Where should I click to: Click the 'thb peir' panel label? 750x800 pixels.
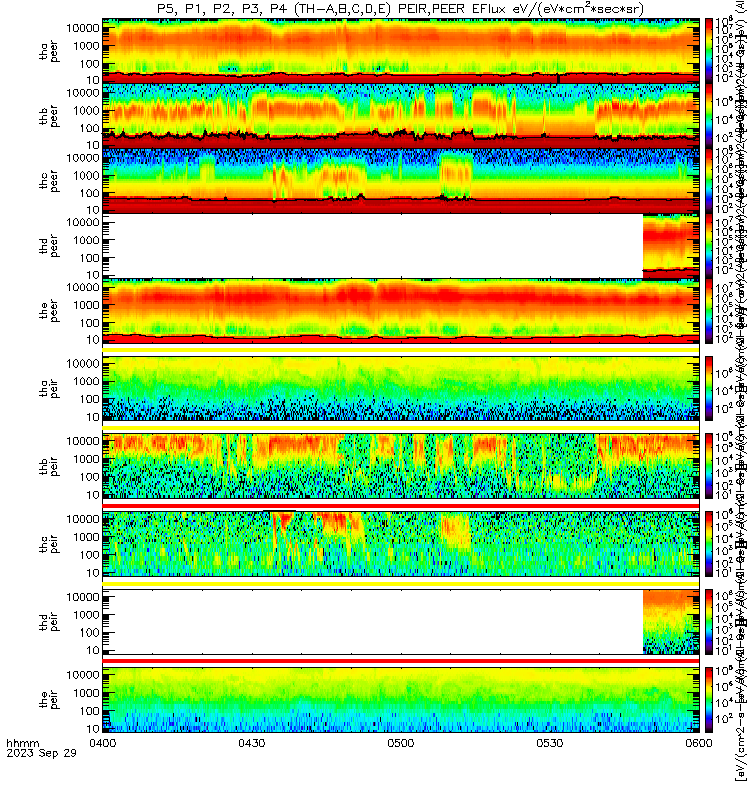pyautogui.click(x=49, y=466)
